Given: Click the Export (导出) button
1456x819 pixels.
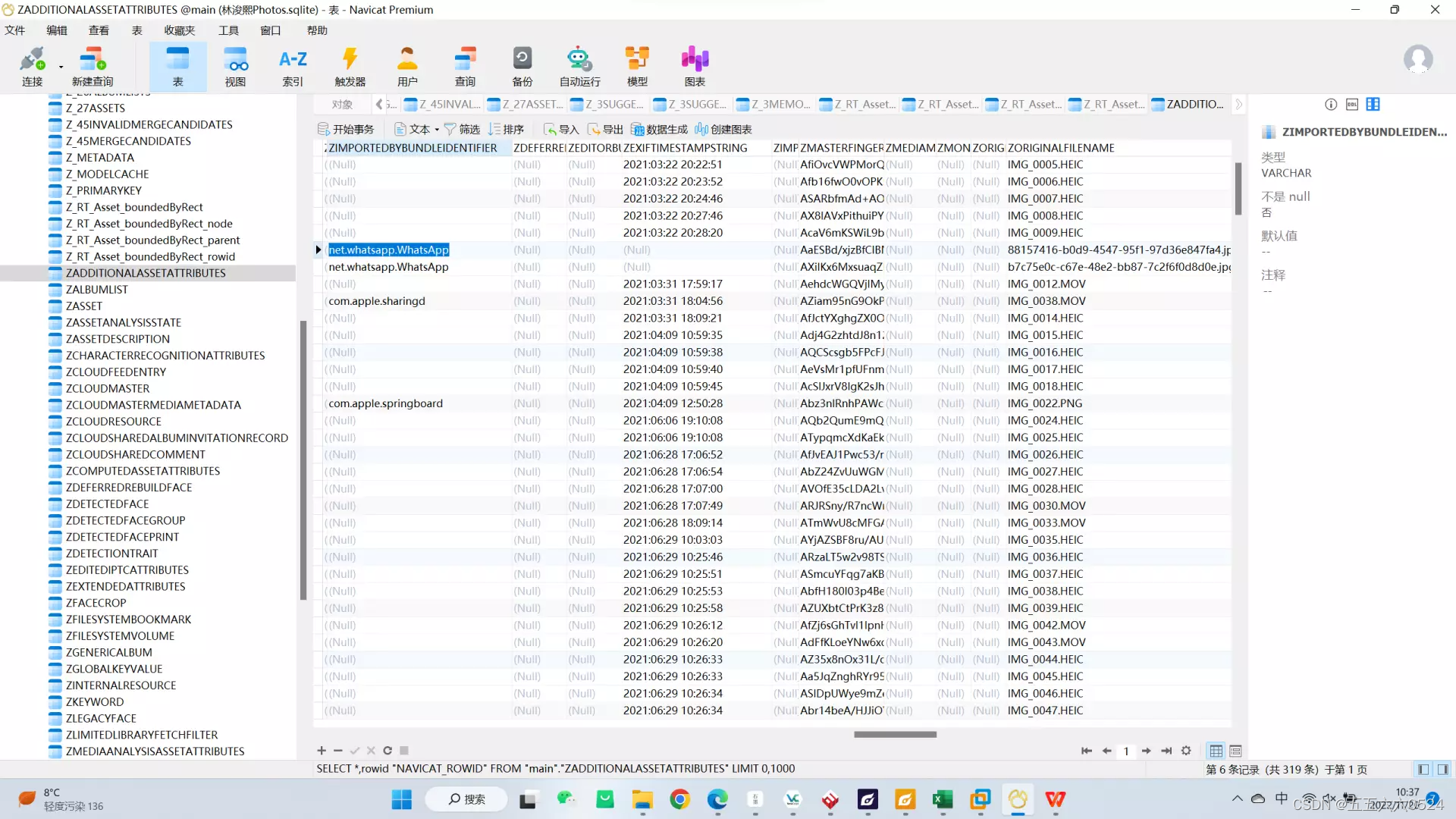Looking at the screenshot, I should (x=605, y=130).
